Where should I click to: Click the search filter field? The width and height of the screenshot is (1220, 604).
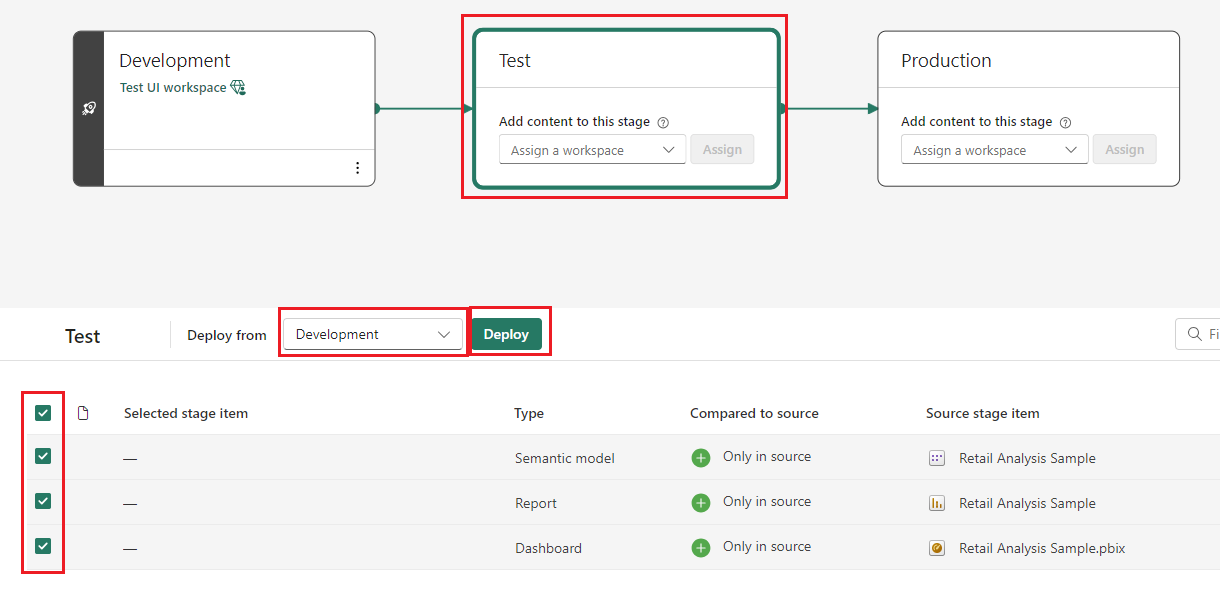(1197, 334)
